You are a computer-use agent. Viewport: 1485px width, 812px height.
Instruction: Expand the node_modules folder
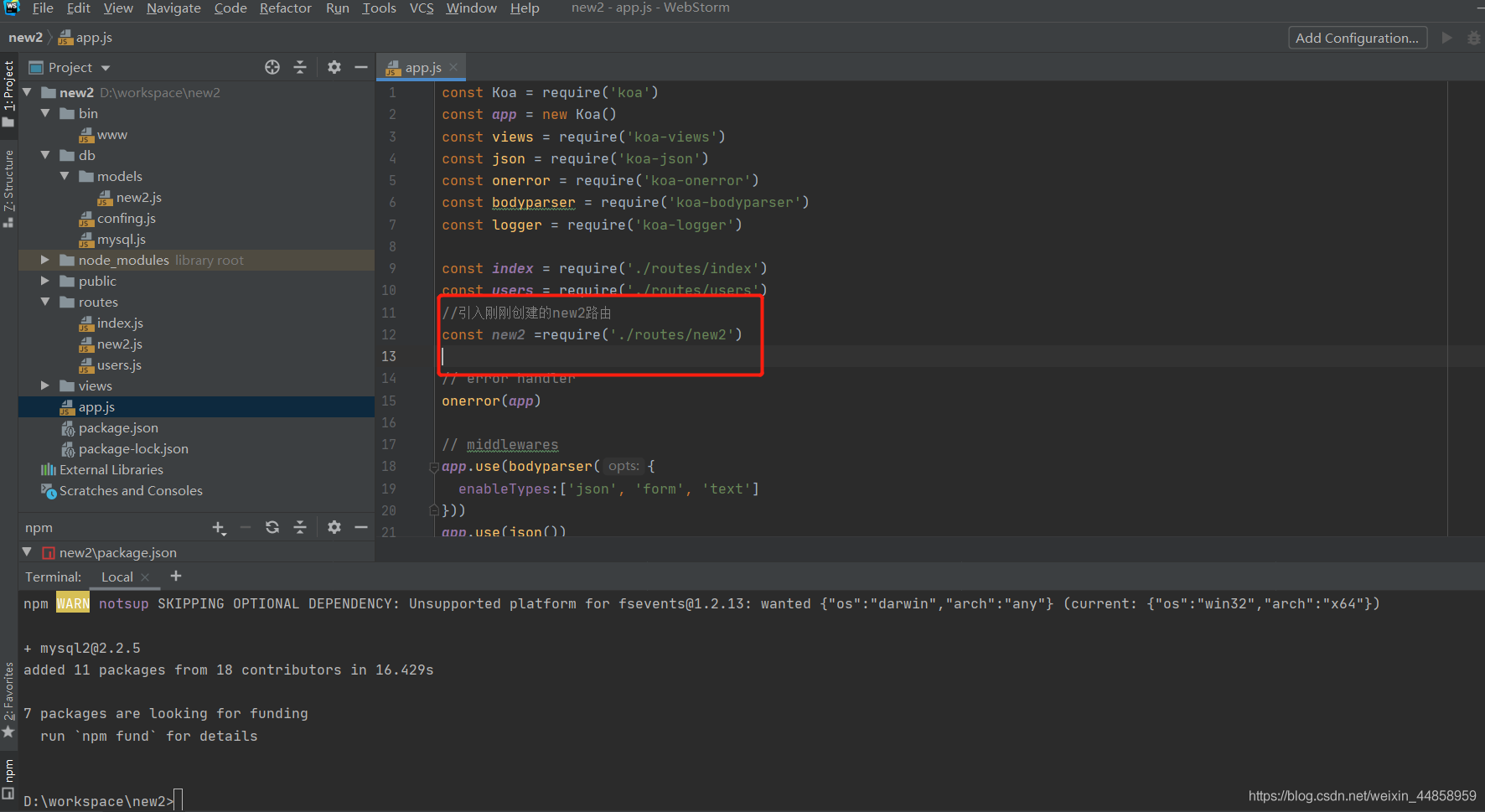45,261
